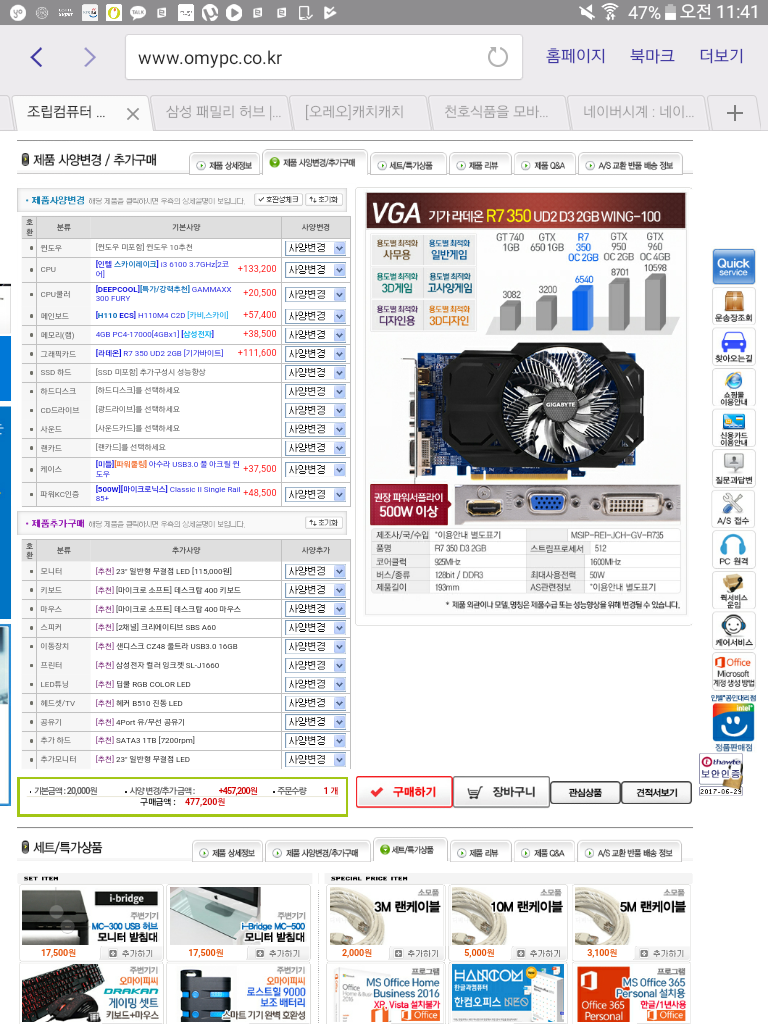768x1024 pixels.
Task: Open the 메인보드 row 사양변경 dropdown
Action: pos(315,315)
